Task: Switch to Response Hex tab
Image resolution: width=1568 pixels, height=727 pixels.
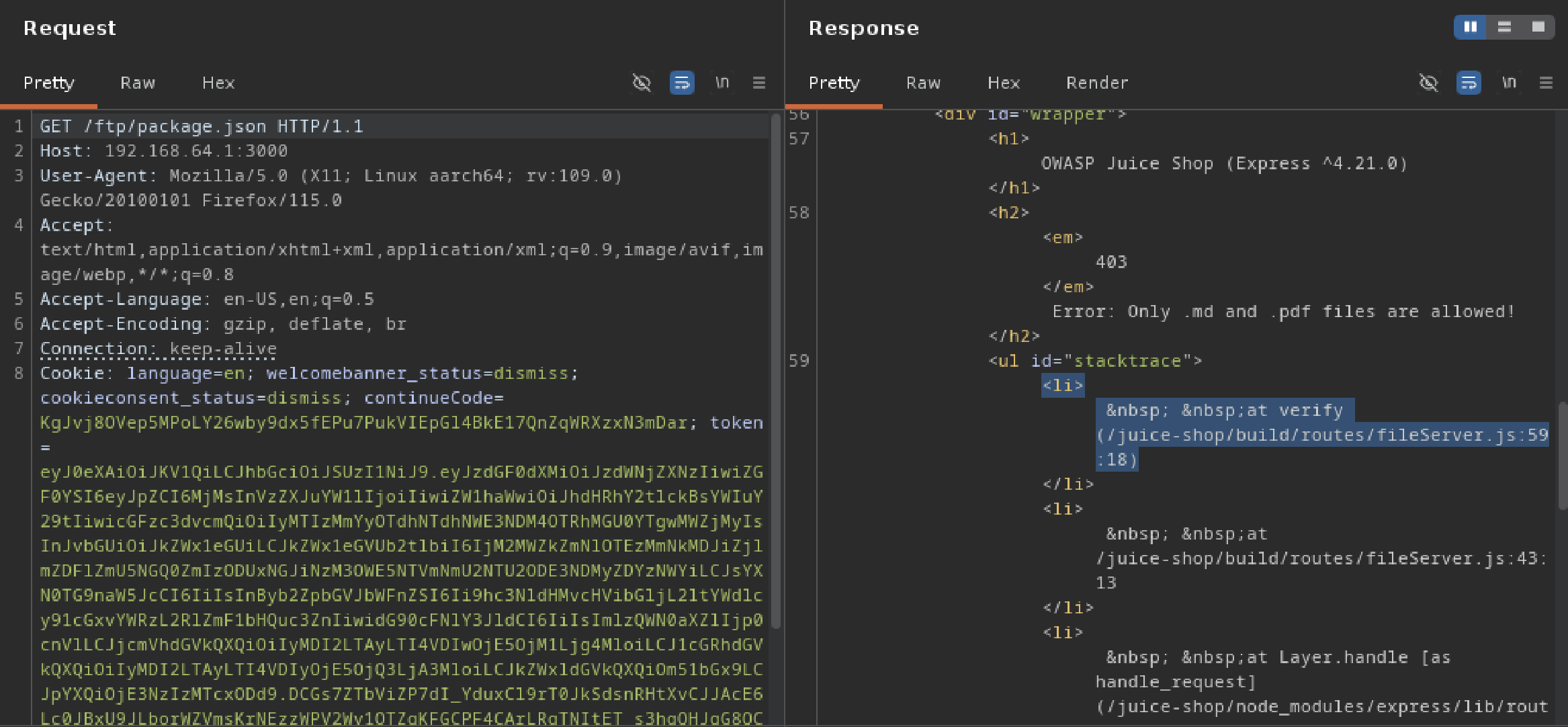Action: point(1004,83)
